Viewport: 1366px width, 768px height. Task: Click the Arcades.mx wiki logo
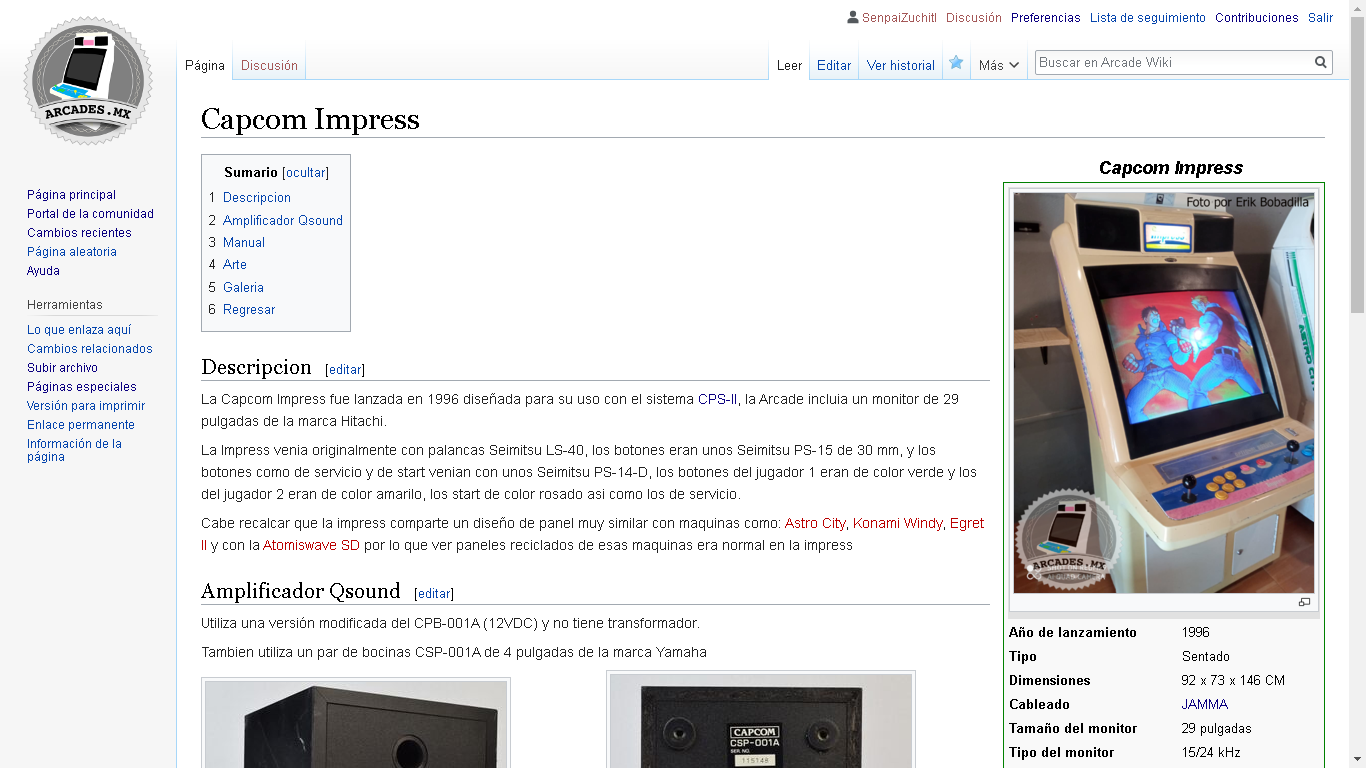[88, 82]
